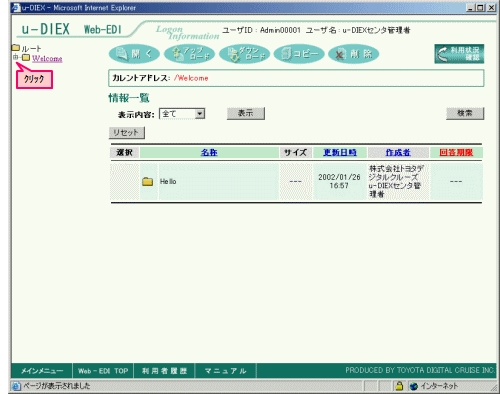This screenshot has width=500, height=394.
Task: Close the Internet Explorer window
Action: (x=492, y=7)
